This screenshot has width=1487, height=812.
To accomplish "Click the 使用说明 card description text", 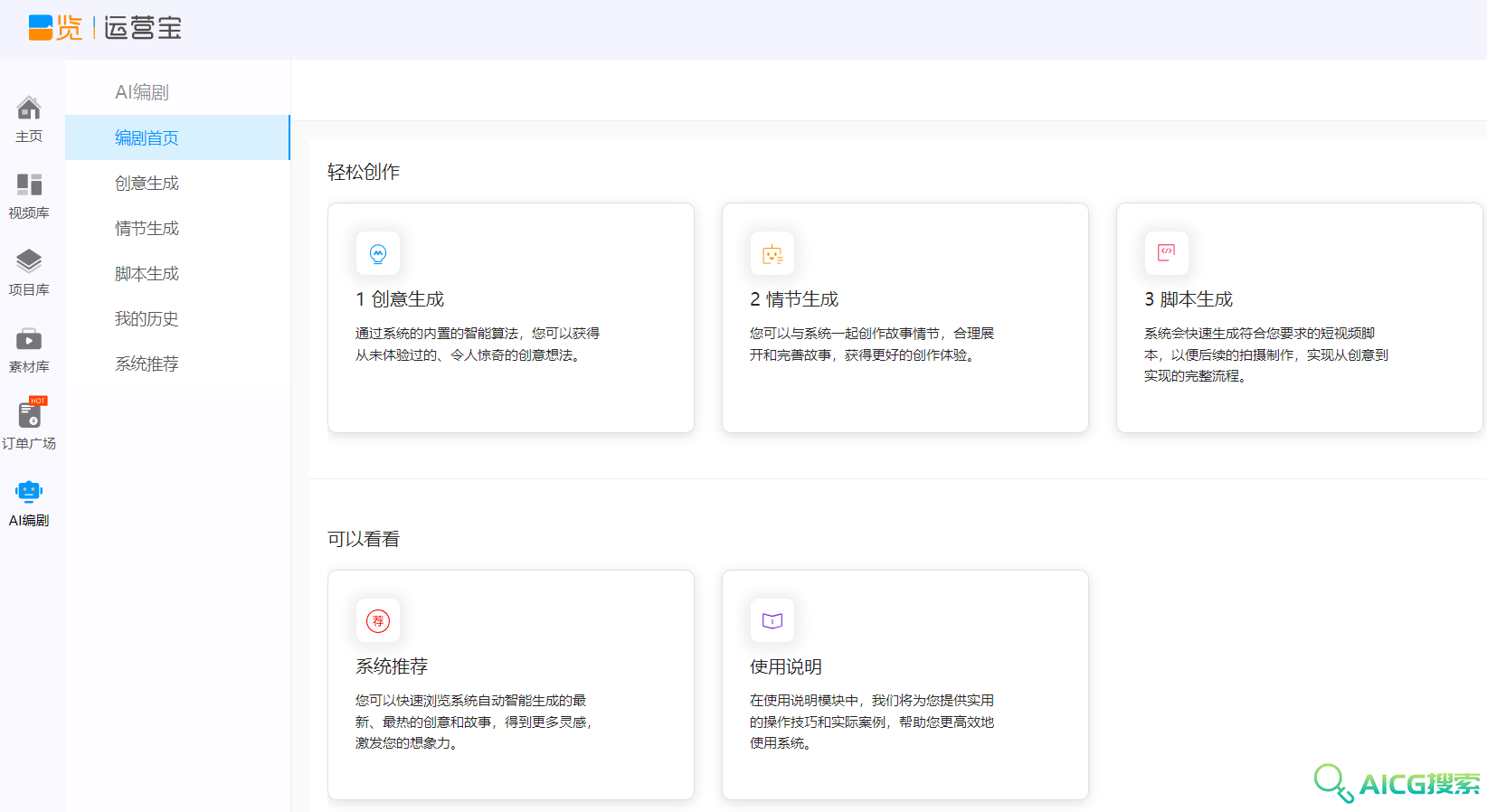I will [x=872, y=722].
